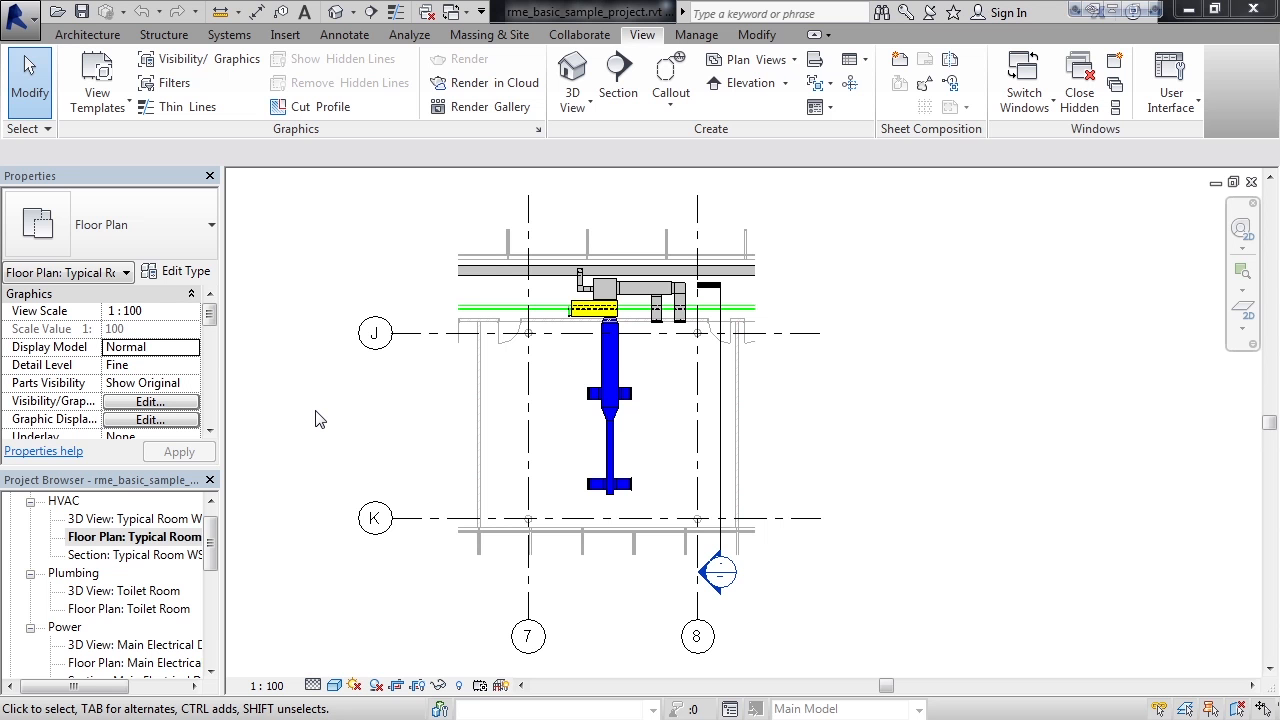Click the favorites star icon in title bar
The height and width of the screenshot is (720, 1280).
(x=954, y=12)
